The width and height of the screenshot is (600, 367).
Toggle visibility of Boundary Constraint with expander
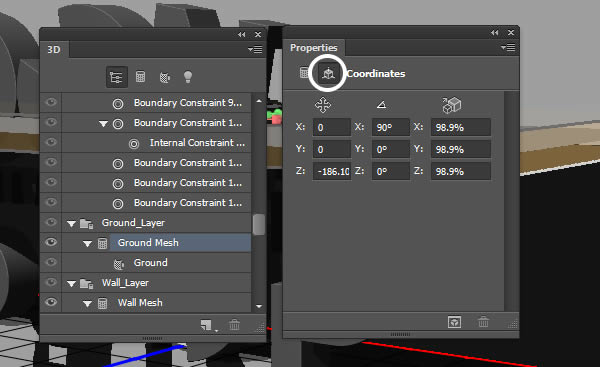[x=51, y=122]
